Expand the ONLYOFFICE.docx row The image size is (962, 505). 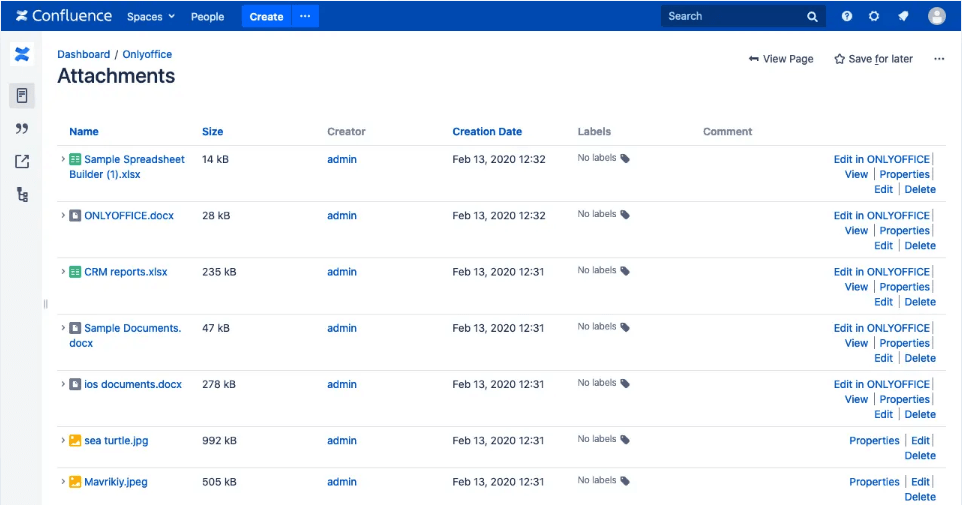63,215
